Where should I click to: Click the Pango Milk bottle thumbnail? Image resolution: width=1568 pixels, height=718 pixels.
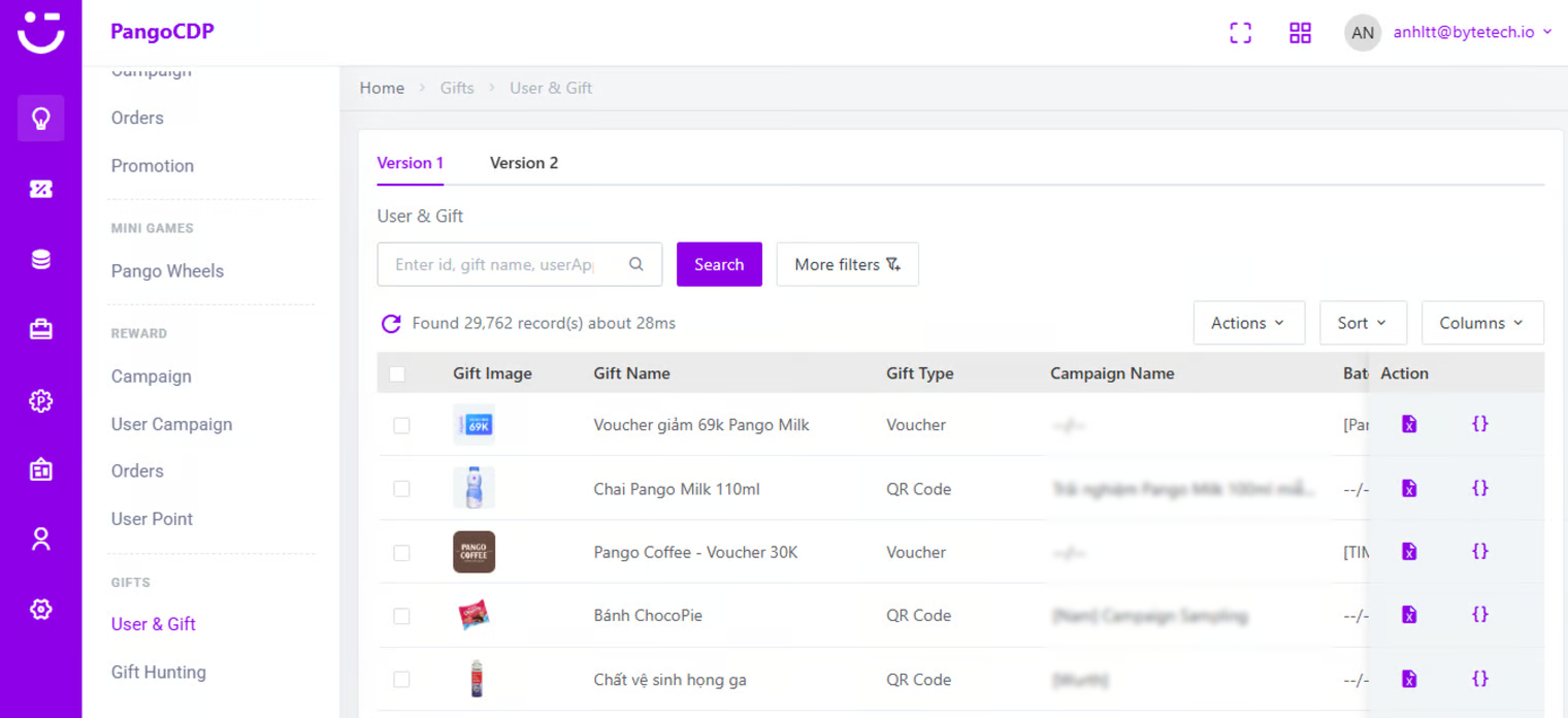[473, 487]
